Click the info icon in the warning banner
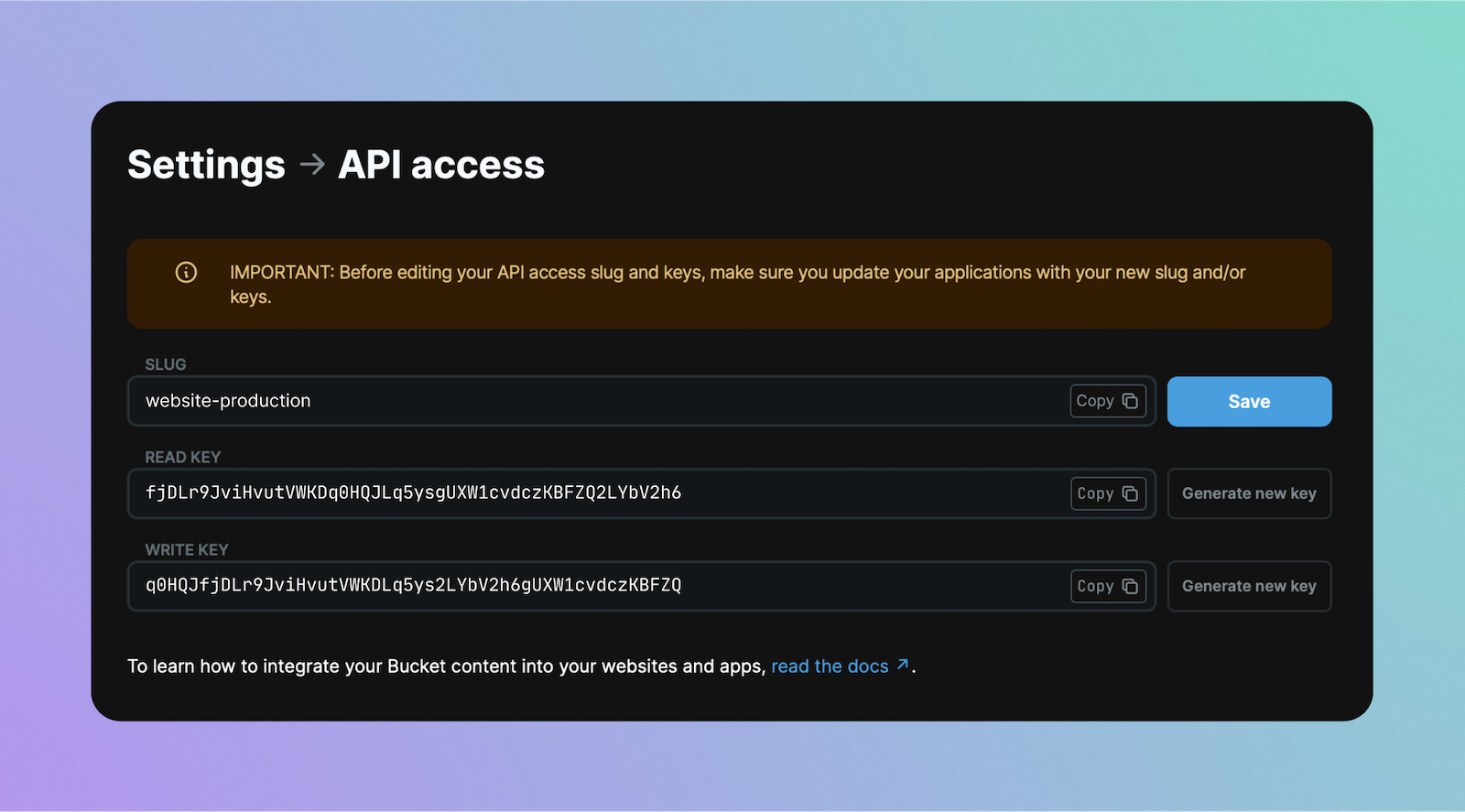 pos(186,272)
